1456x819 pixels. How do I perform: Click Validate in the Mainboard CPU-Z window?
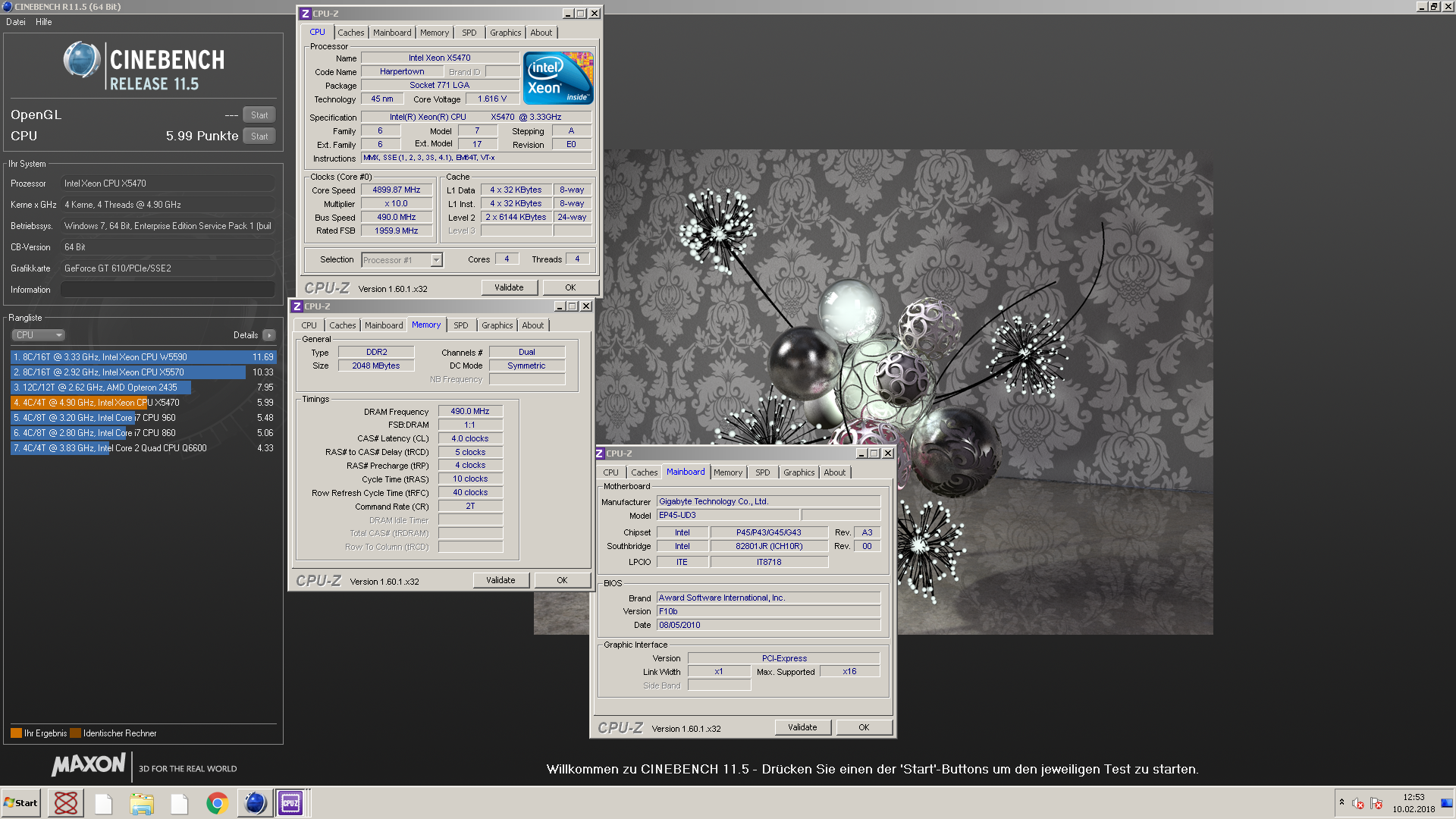tap(802, 727)
